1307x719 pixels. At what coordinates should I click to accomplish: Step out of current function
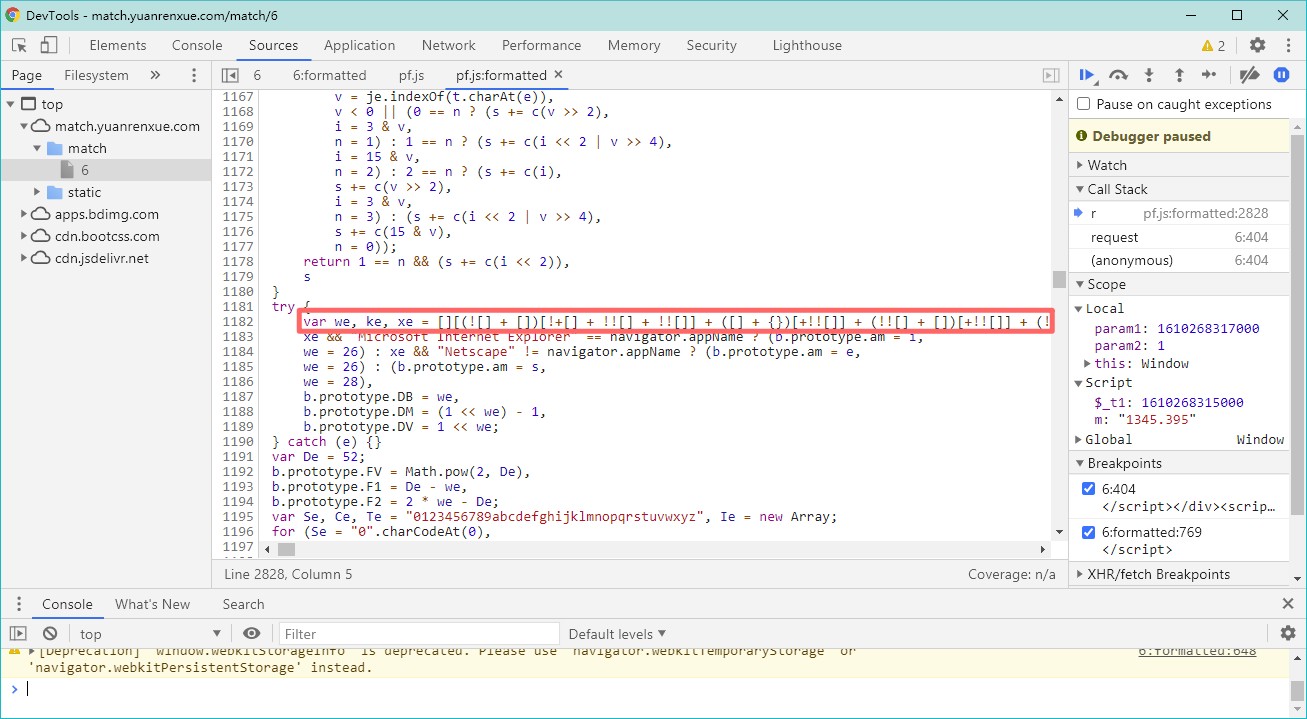pyautogui.click(x=1179, y=75)
